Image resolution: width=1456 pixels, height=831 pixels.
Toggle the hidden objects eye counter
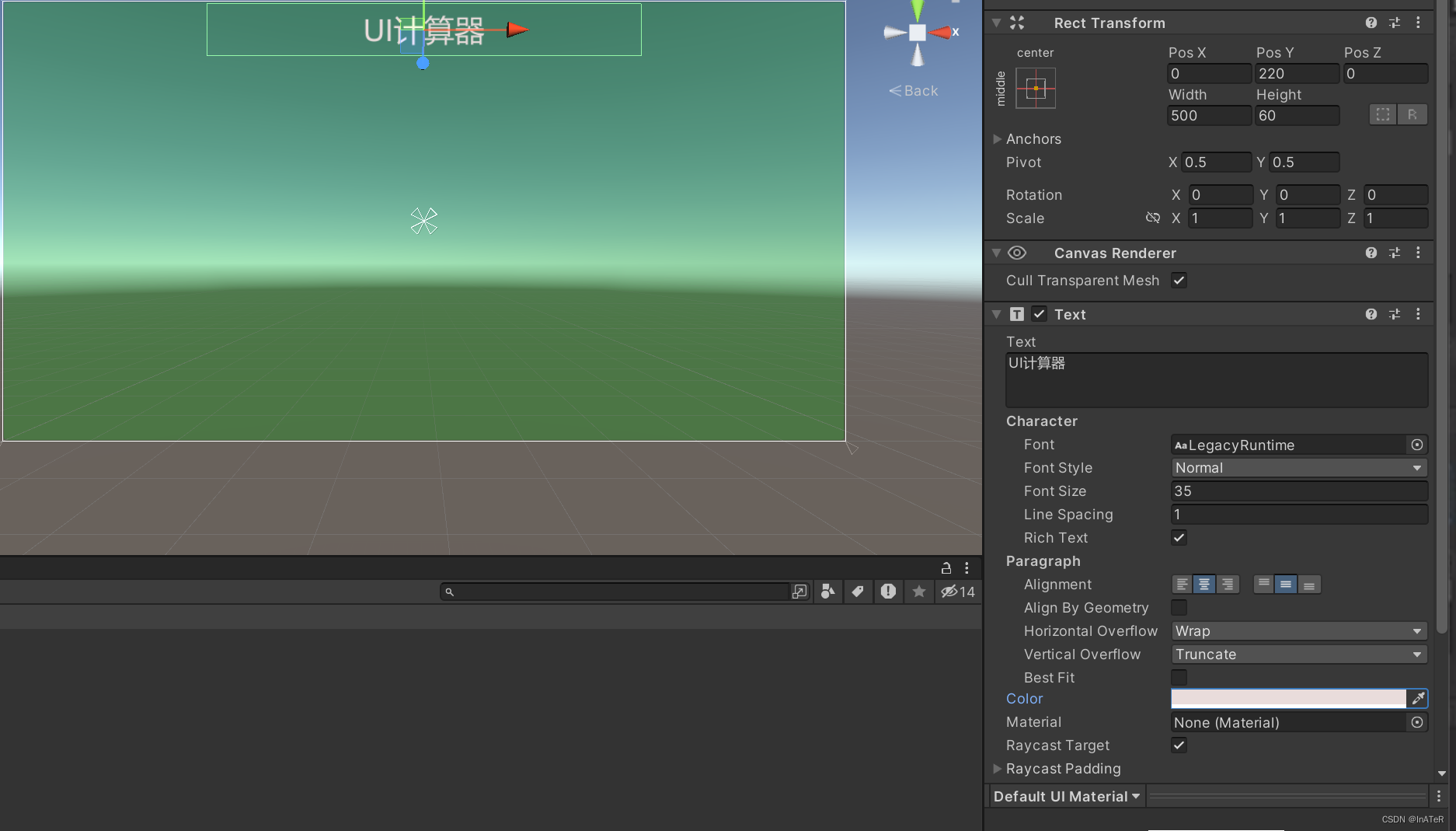958,592
